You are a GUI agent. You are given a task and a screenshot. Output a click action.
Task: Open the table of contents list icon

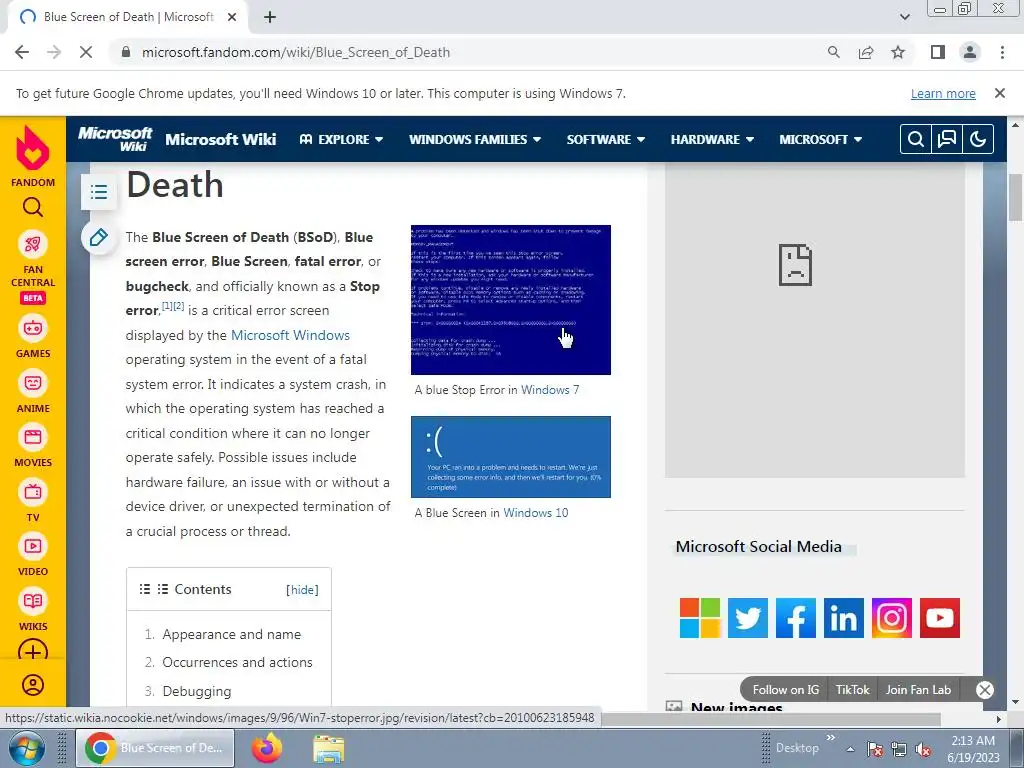point(99,192)
